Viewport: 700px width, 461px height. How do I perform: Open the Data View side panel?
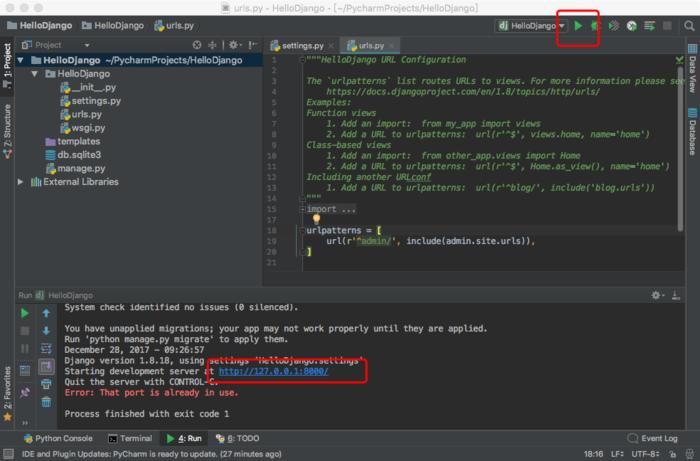(x=692, y=68)
